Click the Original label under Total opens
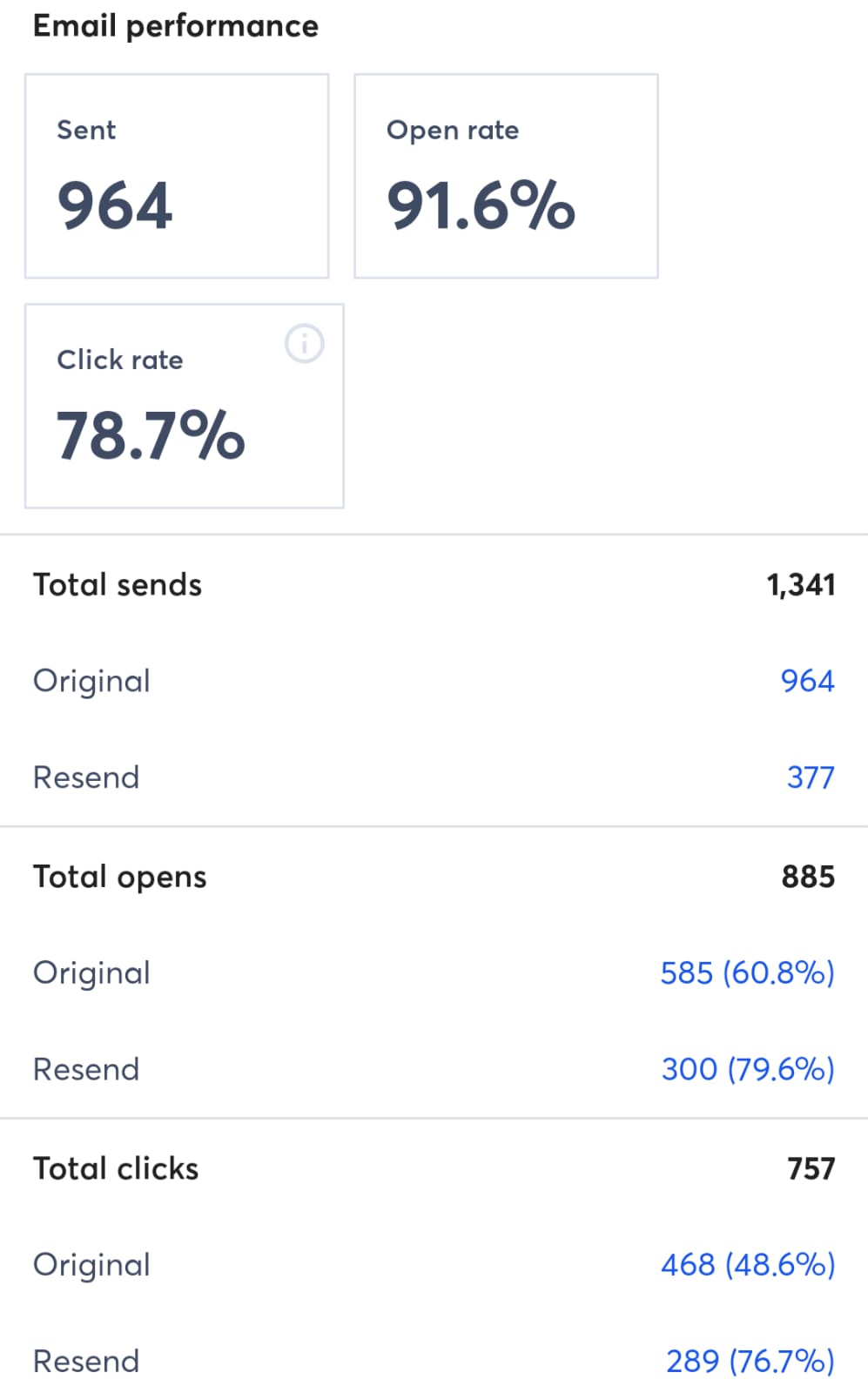 pos(91,972)
